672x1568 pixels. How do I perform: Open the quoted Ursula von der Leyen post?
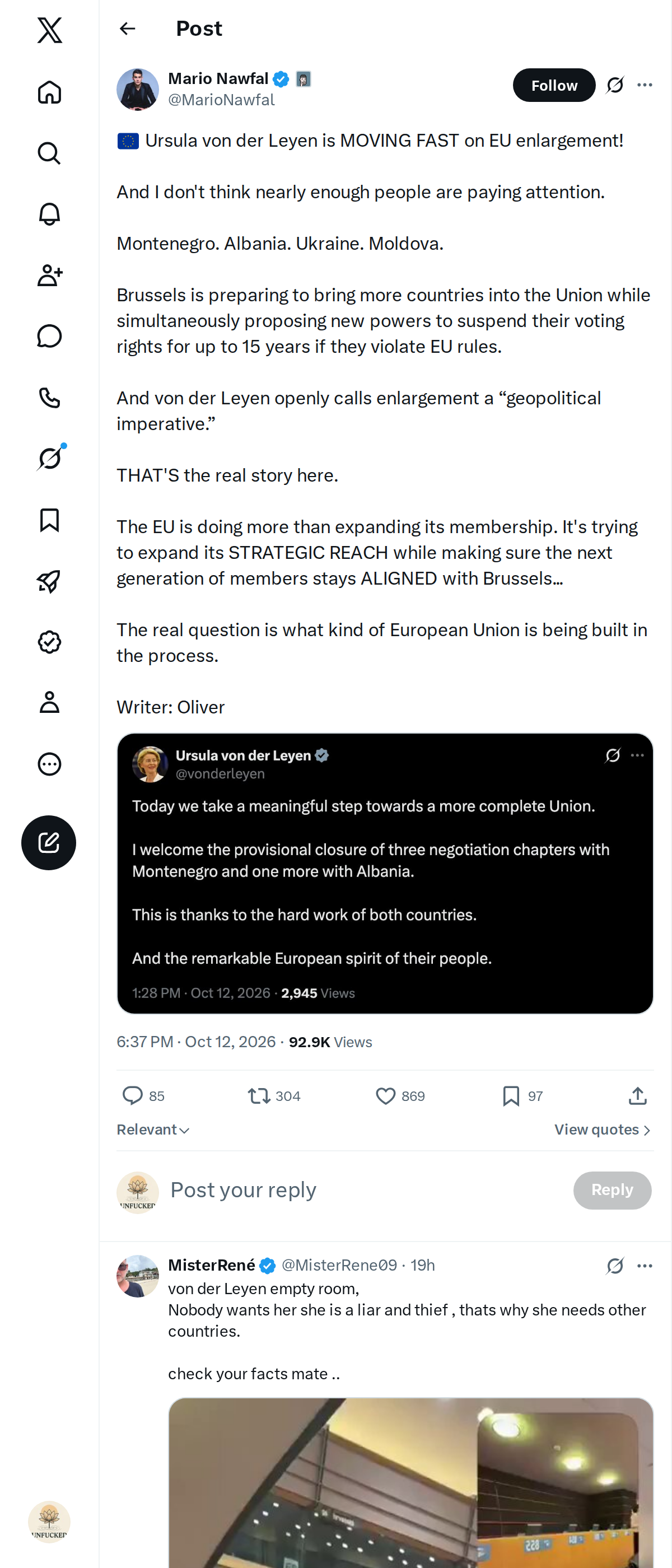tap(385, 874)
